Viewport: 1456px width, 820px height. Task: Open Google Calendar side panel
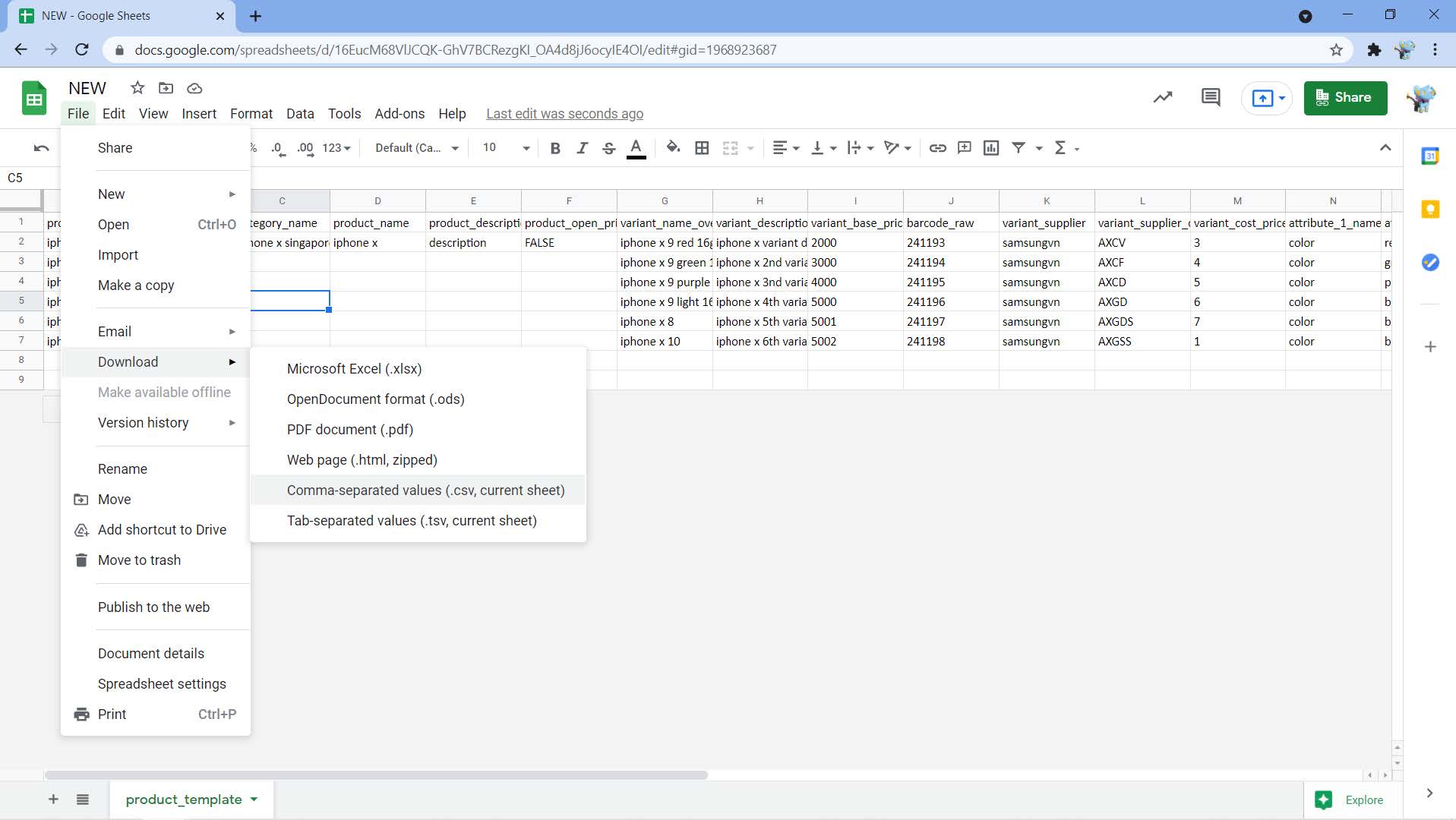[x=1430, y=156]
